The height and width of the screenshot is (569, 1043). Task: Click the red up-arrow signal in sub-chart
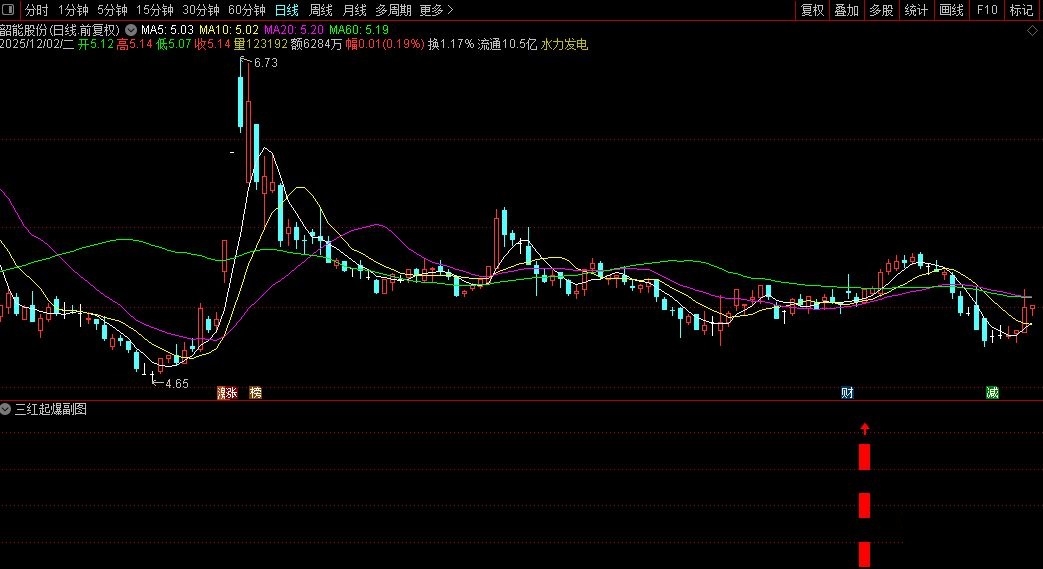click(865, 429)
